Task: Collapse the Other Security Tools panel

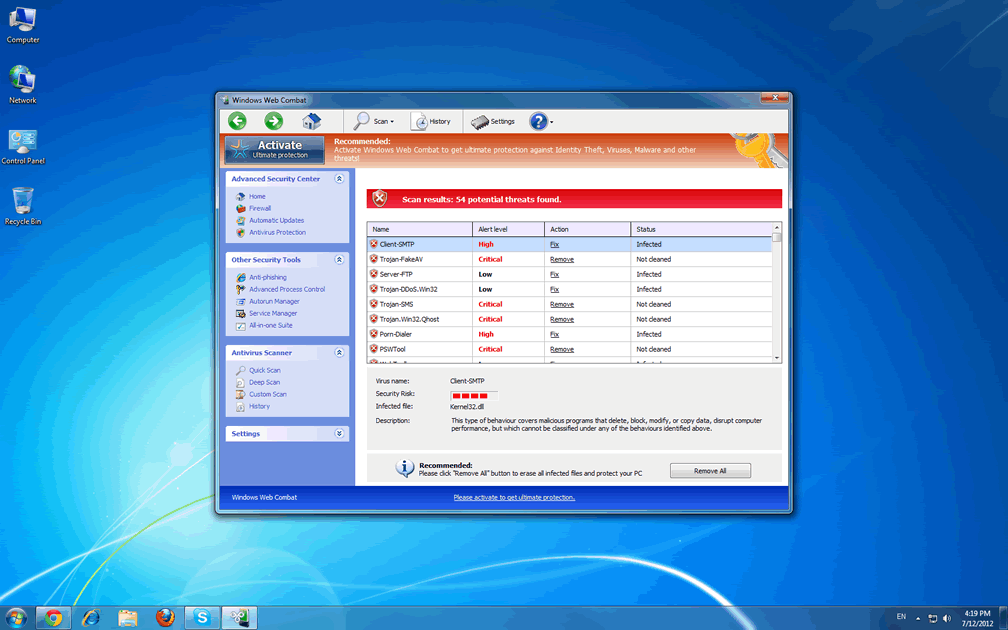Action: (x=339, y=260)
